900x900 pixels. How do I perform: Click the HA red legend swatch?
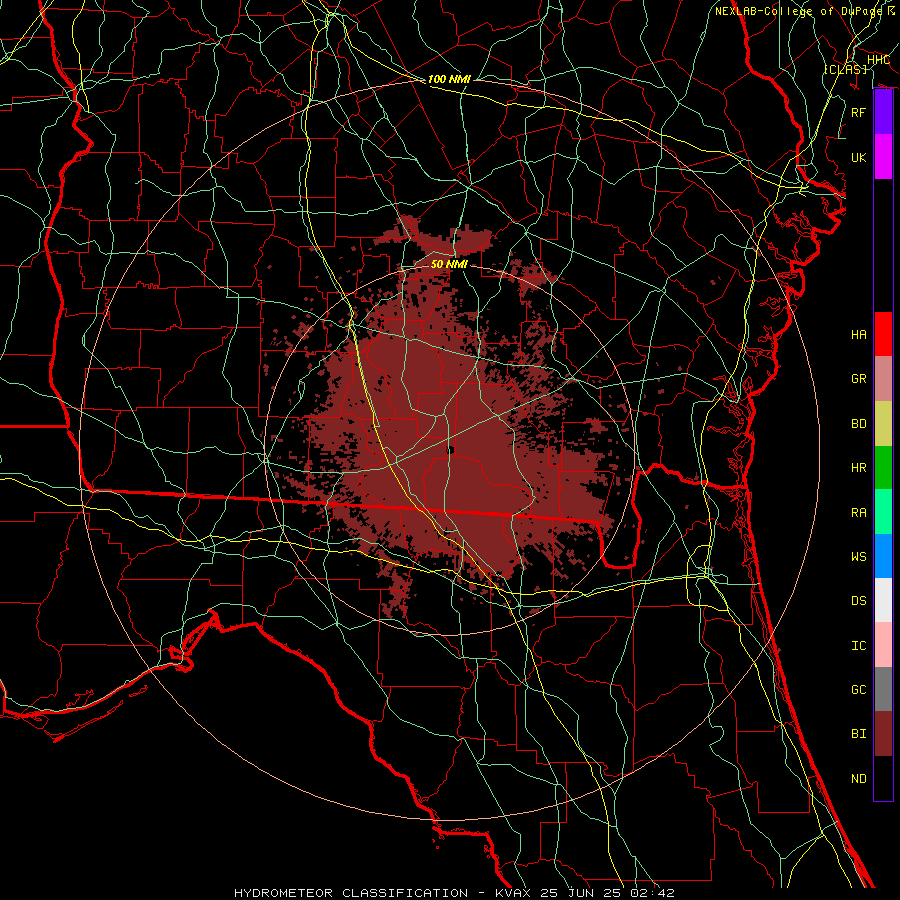coord(883,334)
